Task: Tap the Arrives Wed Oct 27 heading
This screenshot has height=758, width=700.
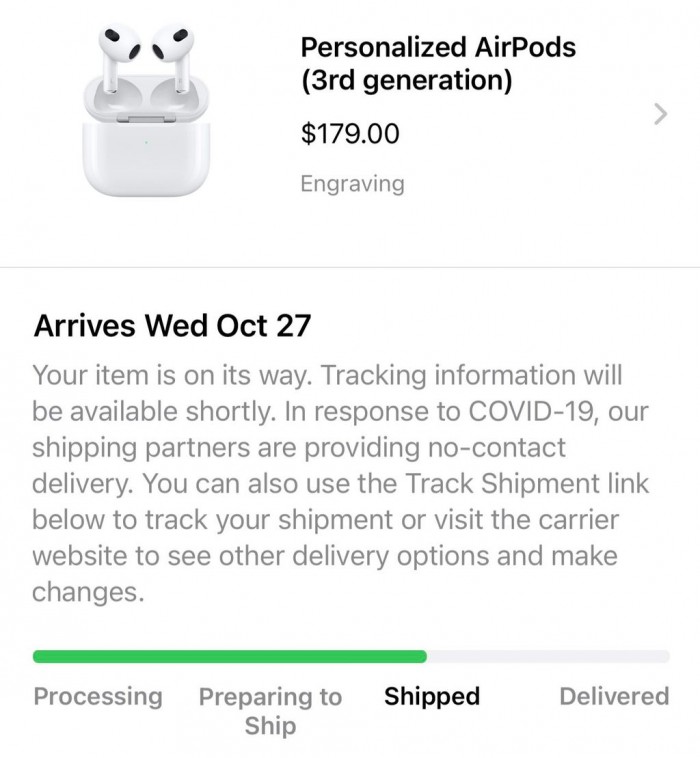Action: (x=172, y=325)
